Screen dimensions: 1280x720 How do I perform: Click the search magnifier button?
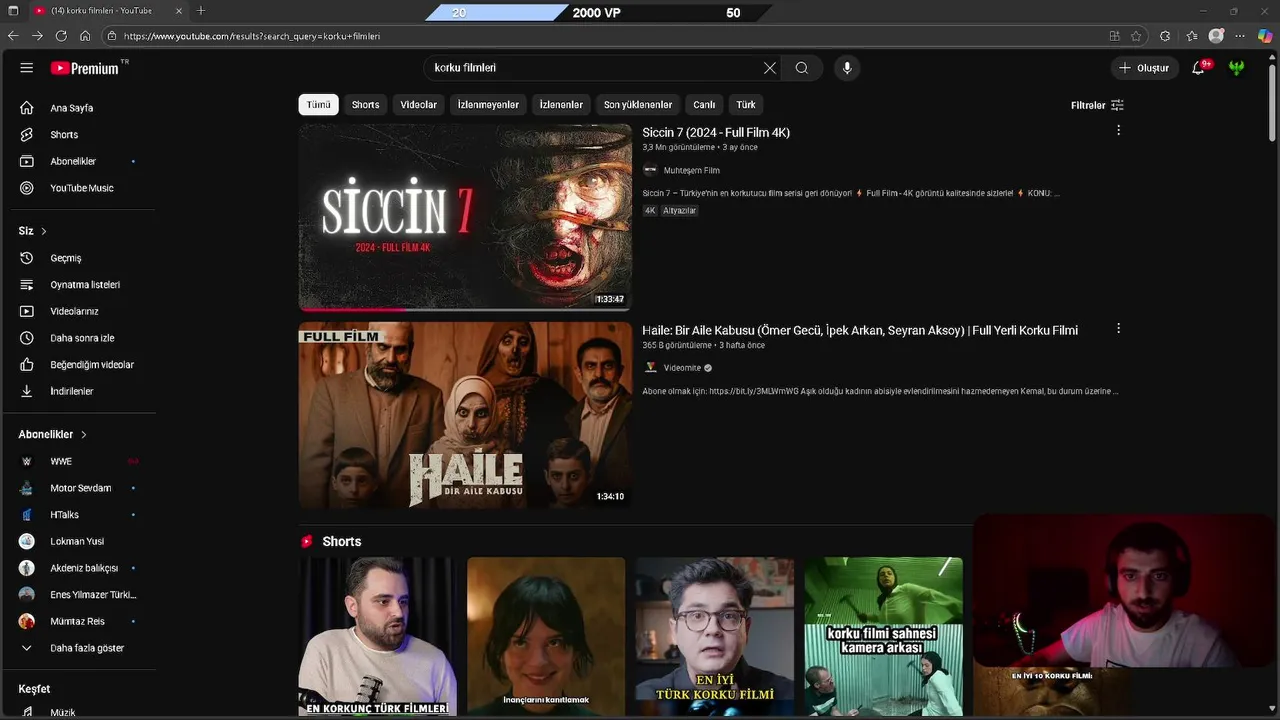tap(801, 68)
